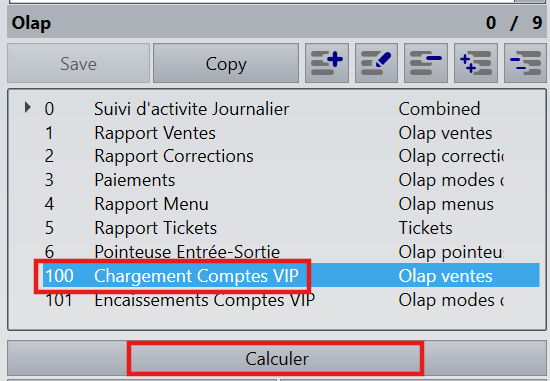Image resolution: width=550 pixels, height=381 pixels.
Task: Click the Save button
Action: coord(79,64)
